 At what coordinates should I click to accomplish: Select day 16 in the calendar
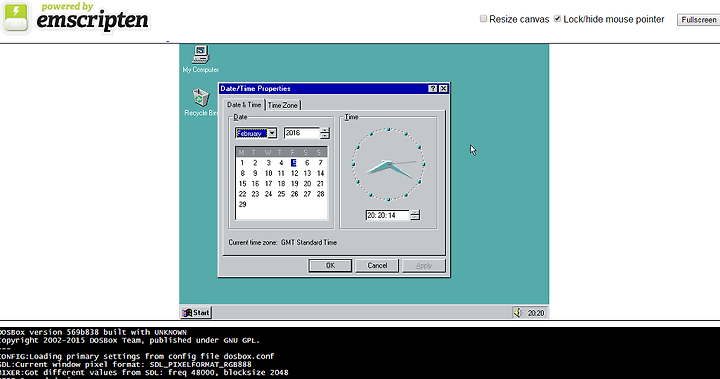point(255,184)
